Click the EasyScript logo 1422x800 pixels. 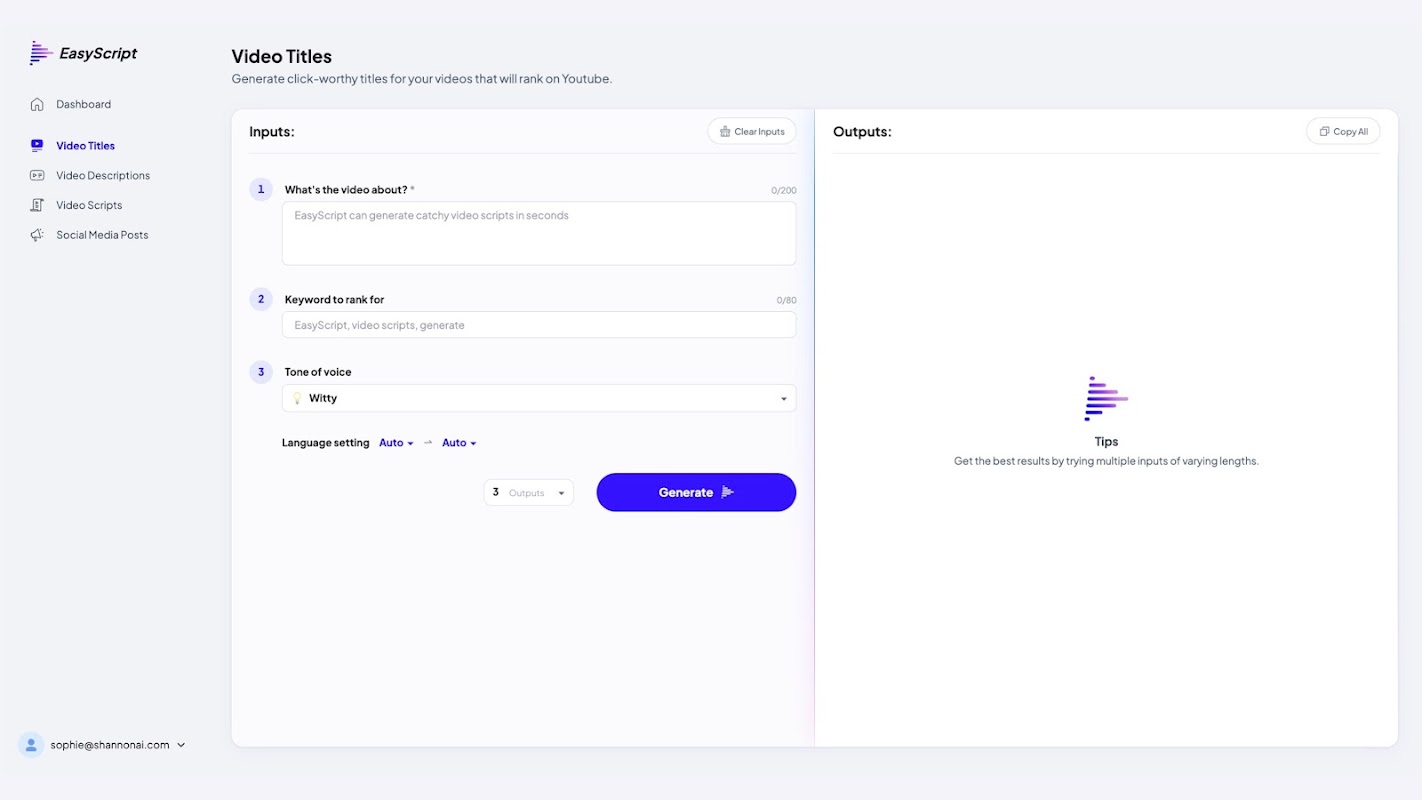[84, 53]
